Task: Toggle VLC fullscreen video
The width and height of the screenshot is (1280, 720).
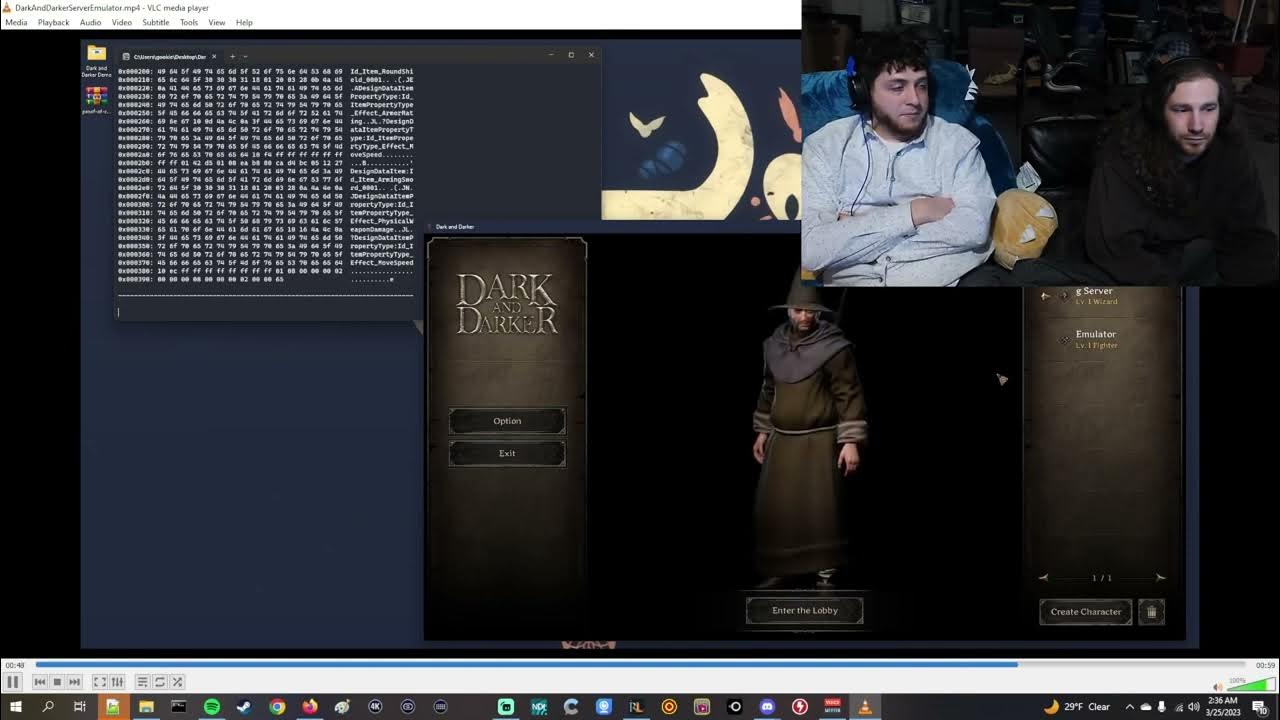Action: (x=100, y=682)
